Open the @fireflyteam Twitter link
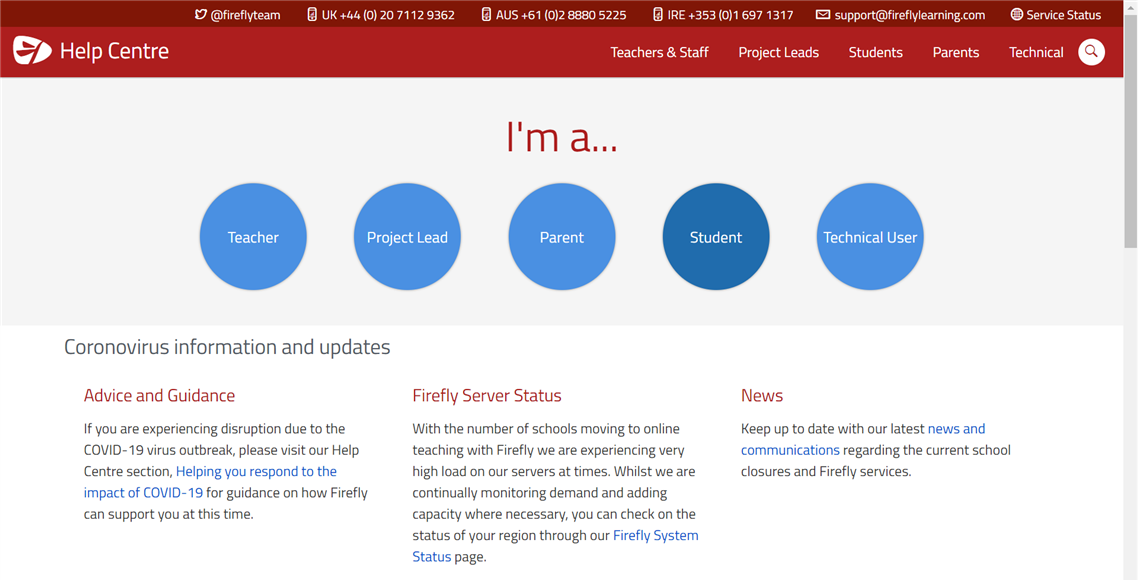Viewport: 1138px width, 580px height. pos(245,15)
